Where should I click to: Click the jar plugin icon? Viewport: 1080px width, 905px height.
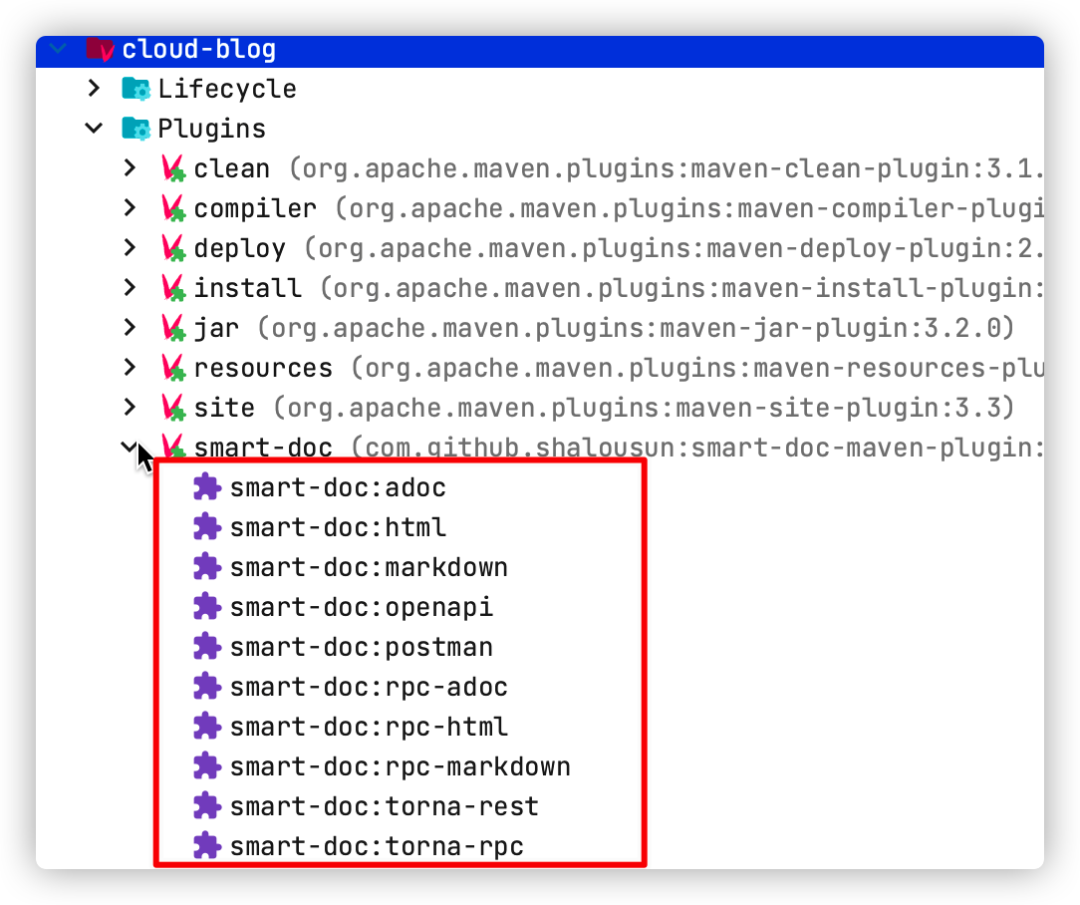coord(174,329)
